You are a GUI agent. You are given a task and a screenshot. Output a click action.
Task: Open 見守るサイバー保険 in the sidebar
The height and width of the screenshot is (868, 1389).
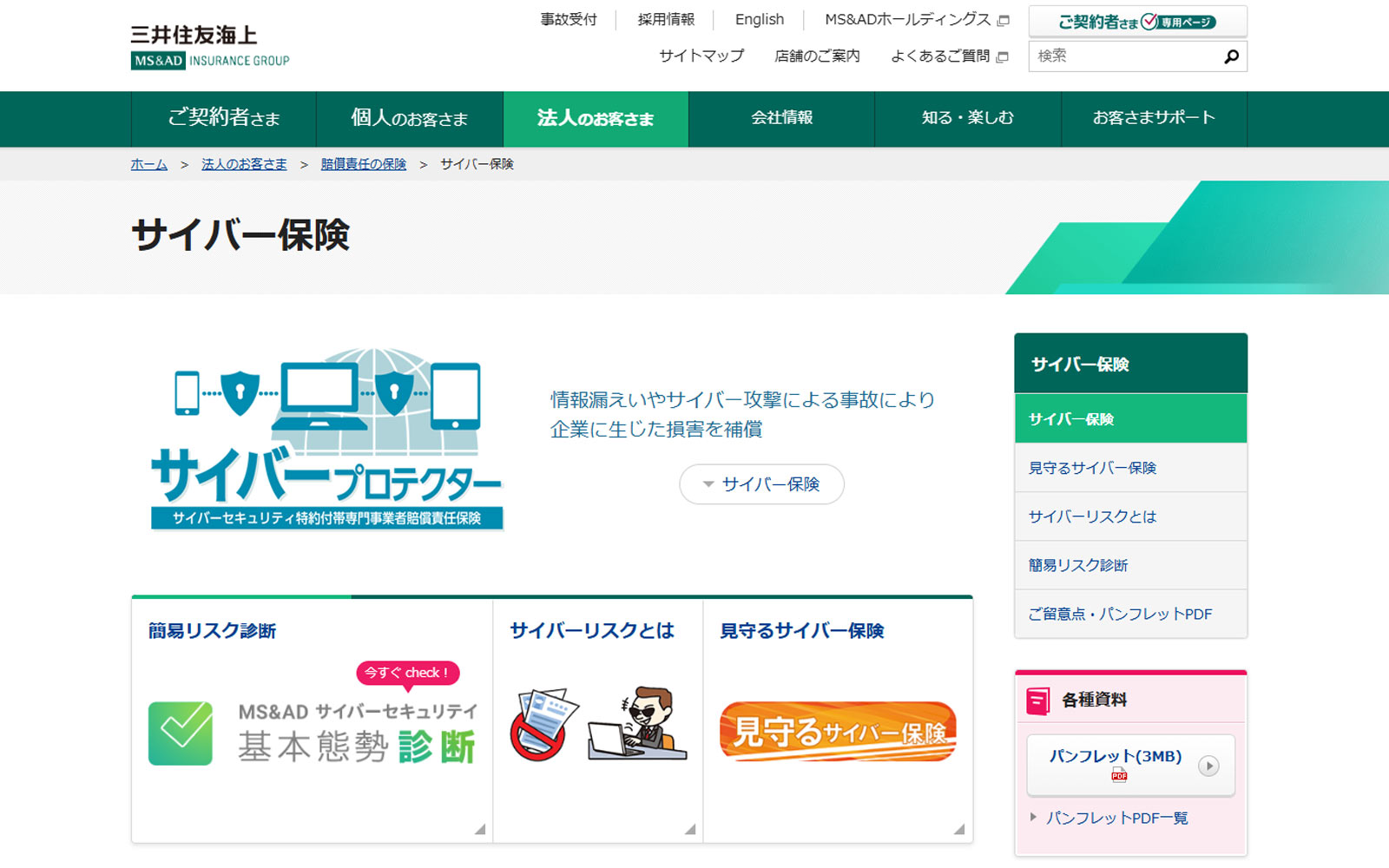(1130, 468)
